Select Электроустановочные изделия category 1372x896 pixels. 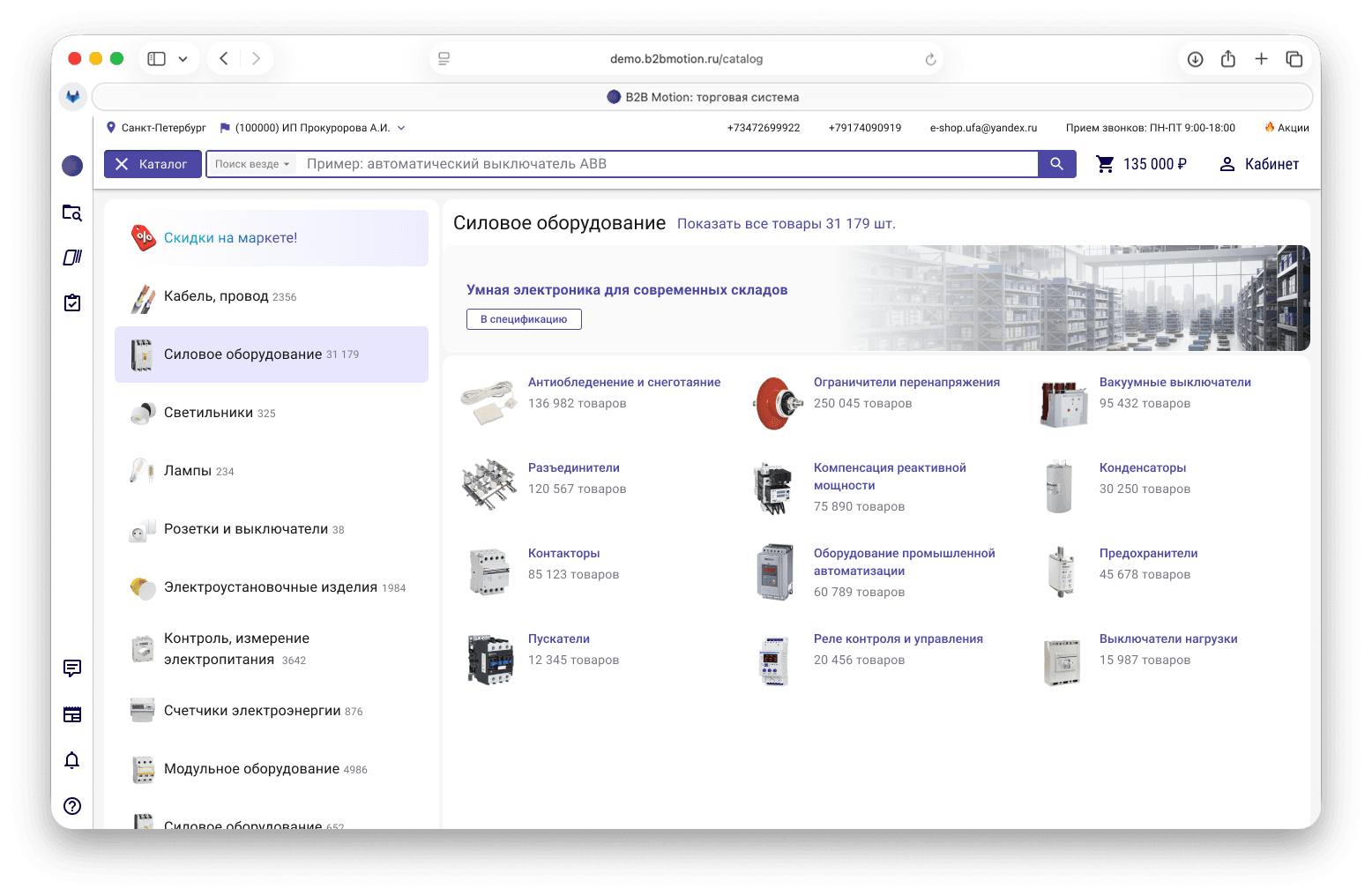coord(272,587)
